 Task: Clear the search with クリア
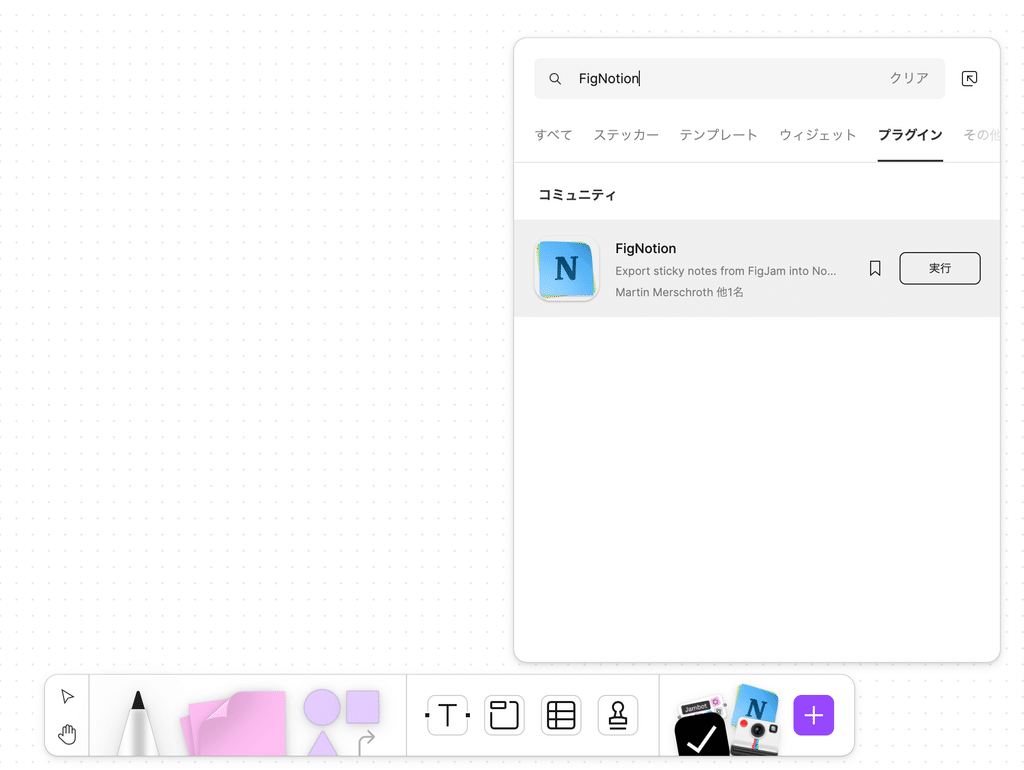coord(909,78)
